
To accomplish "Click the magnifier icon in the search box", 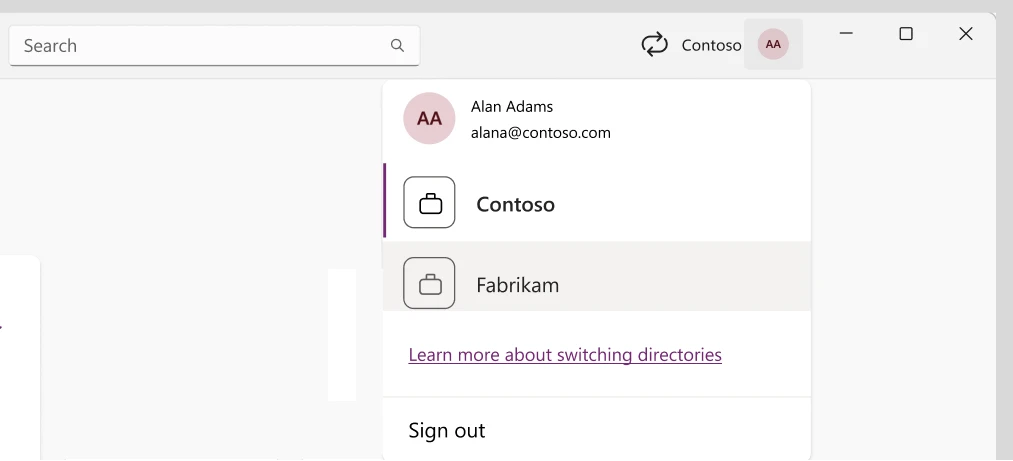I will (397, 45).
